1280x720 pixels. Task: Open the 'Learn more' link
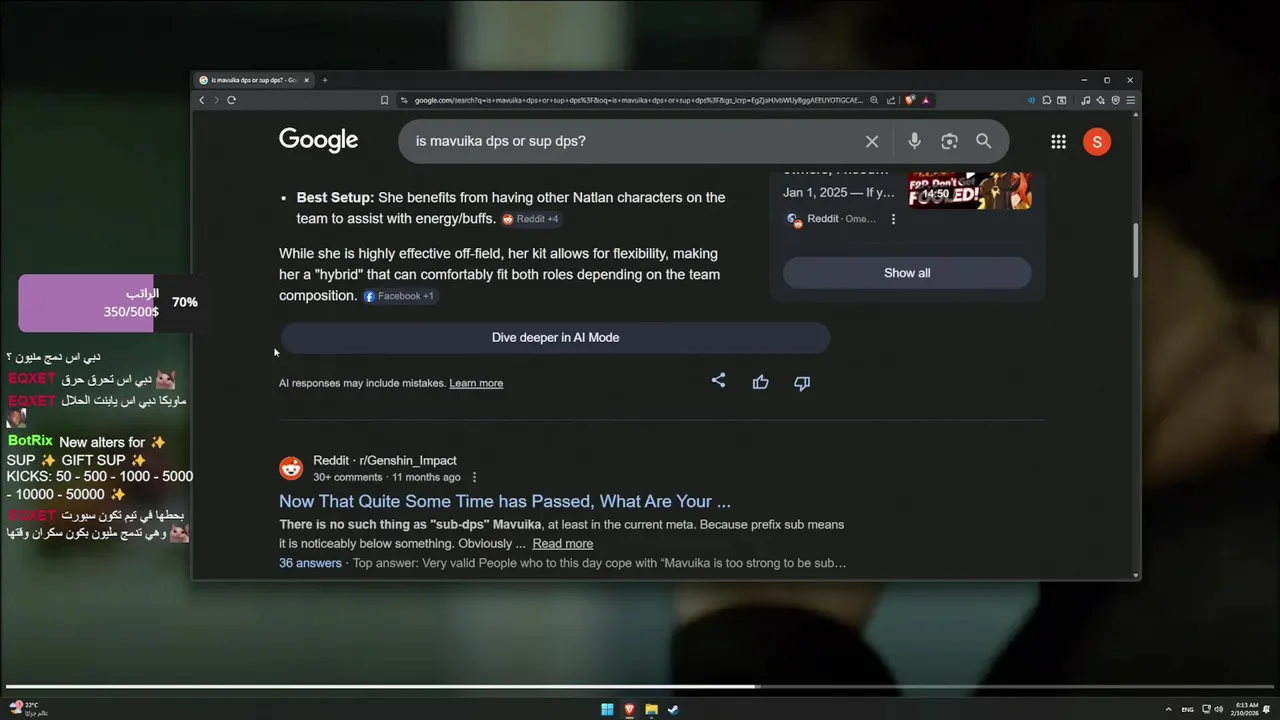[476, 383]
